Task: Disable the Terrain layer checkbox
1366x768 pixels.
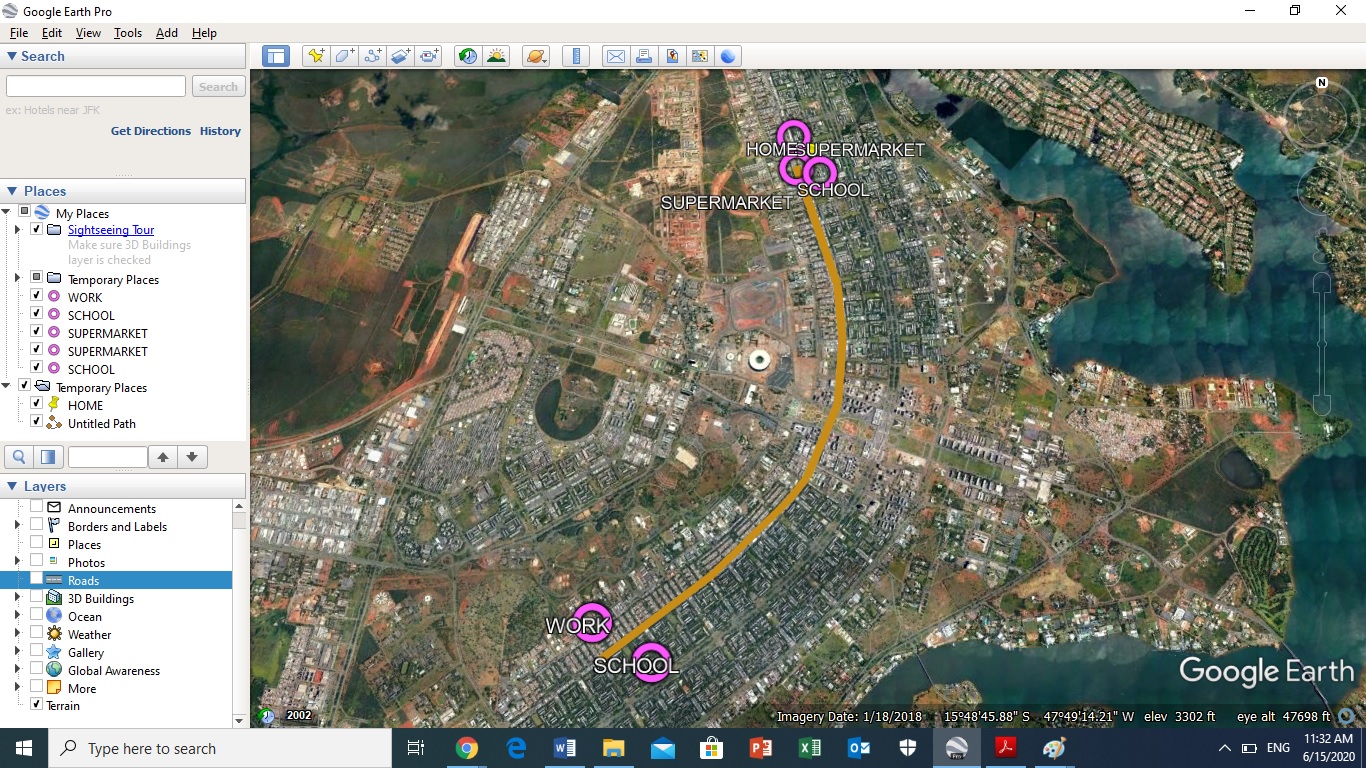Action: [x=37, y=704]
